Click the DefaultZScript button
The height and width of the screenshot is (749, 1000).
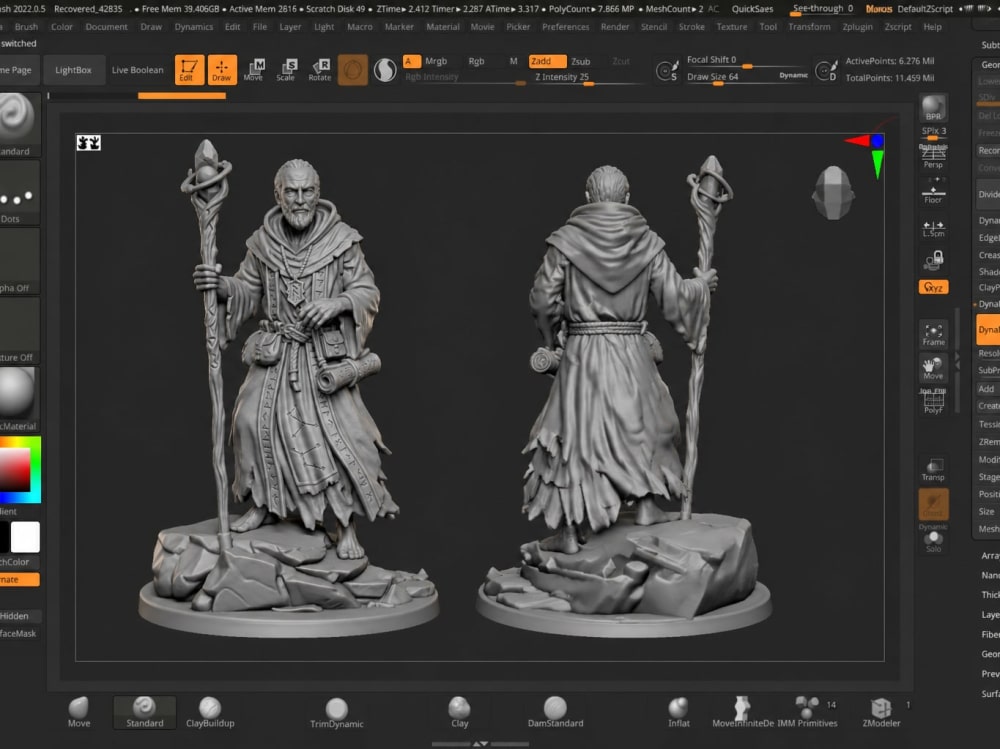click(x=925, y=9)
